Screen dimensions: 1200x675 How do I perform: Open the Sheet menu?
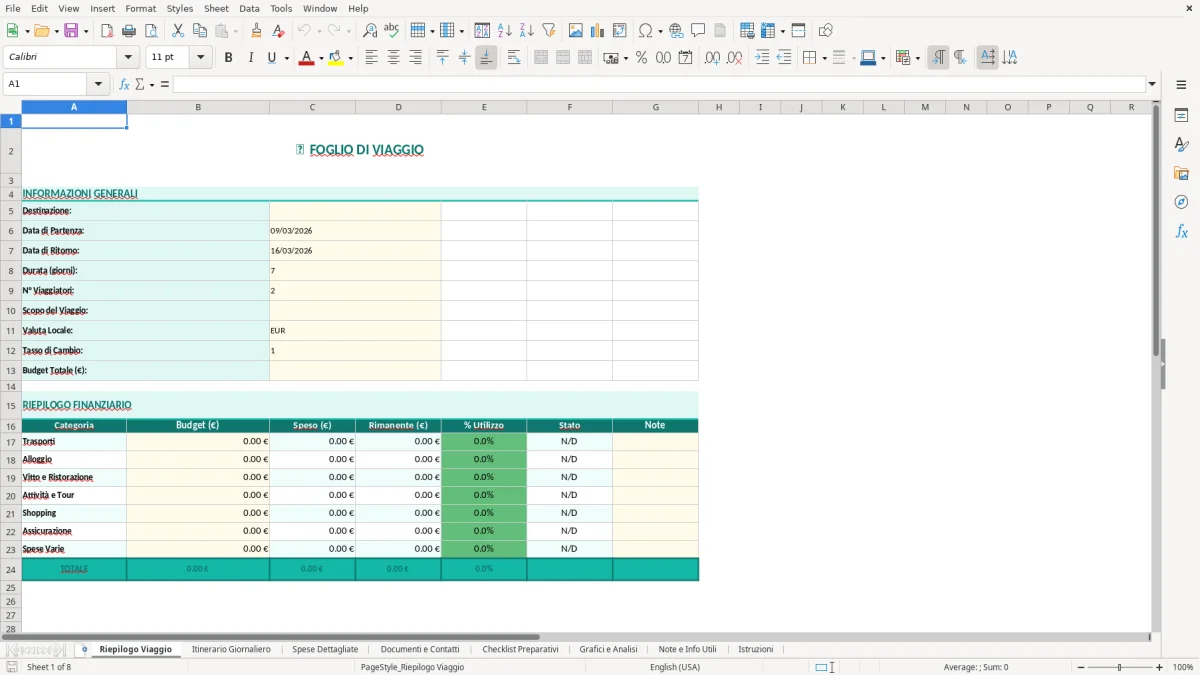point(216,8)
